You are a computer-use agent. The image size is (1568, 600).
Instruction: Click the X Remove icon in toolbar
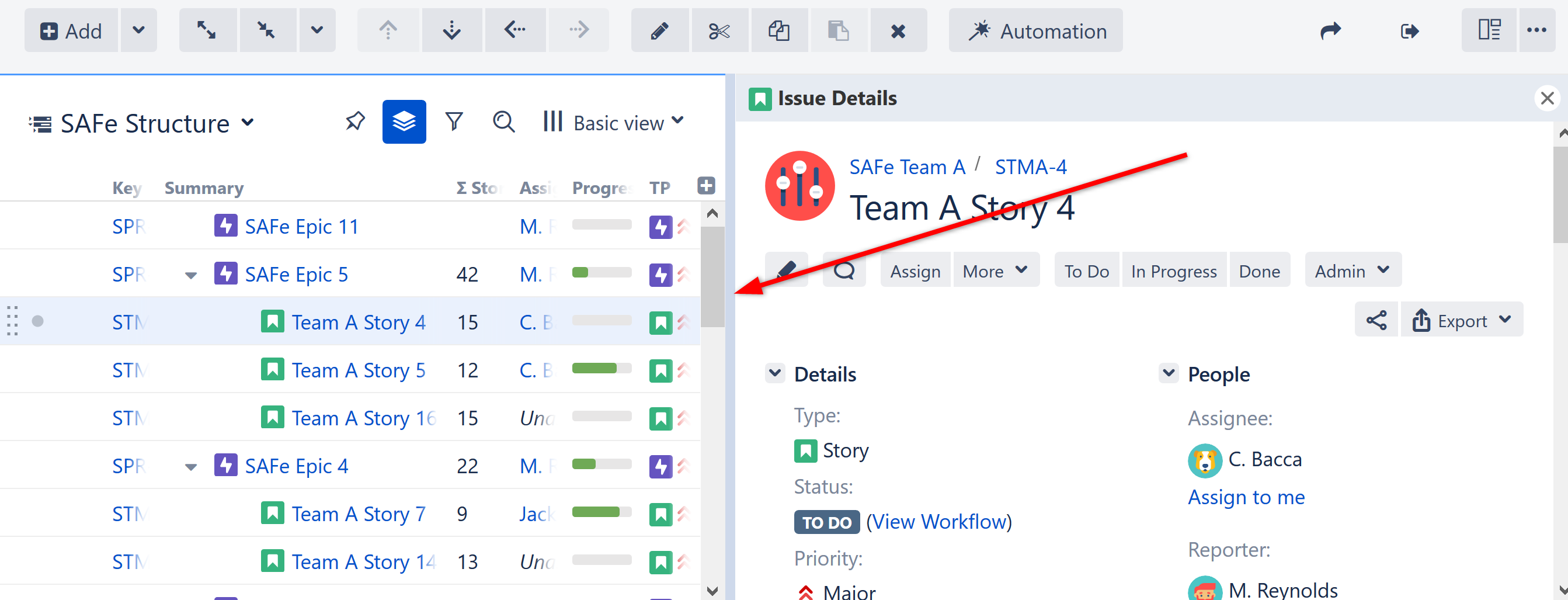899,30
